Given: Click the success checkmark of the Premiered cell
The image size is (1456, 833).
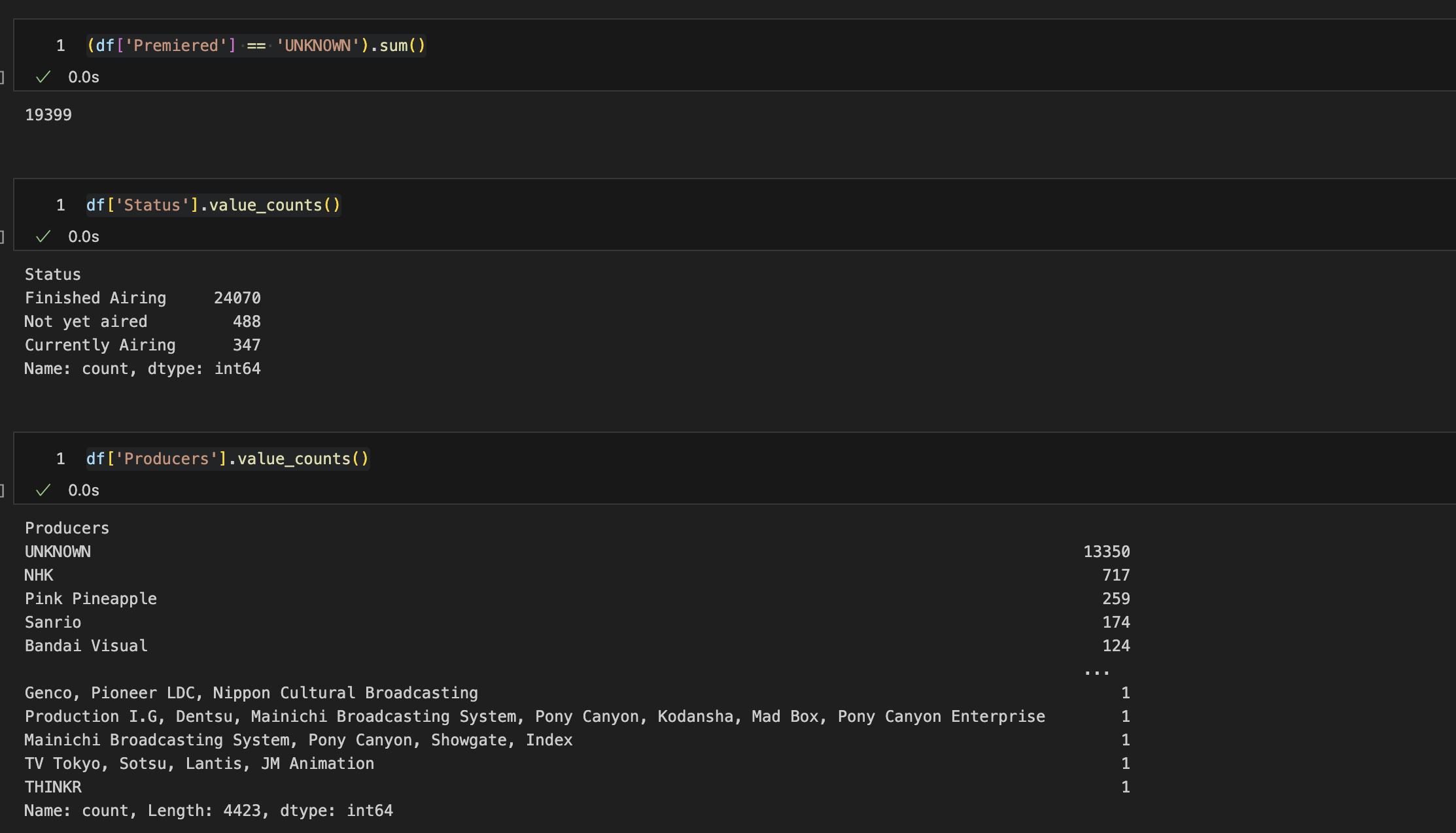Looking at the screenshot, I should (43, 77).
